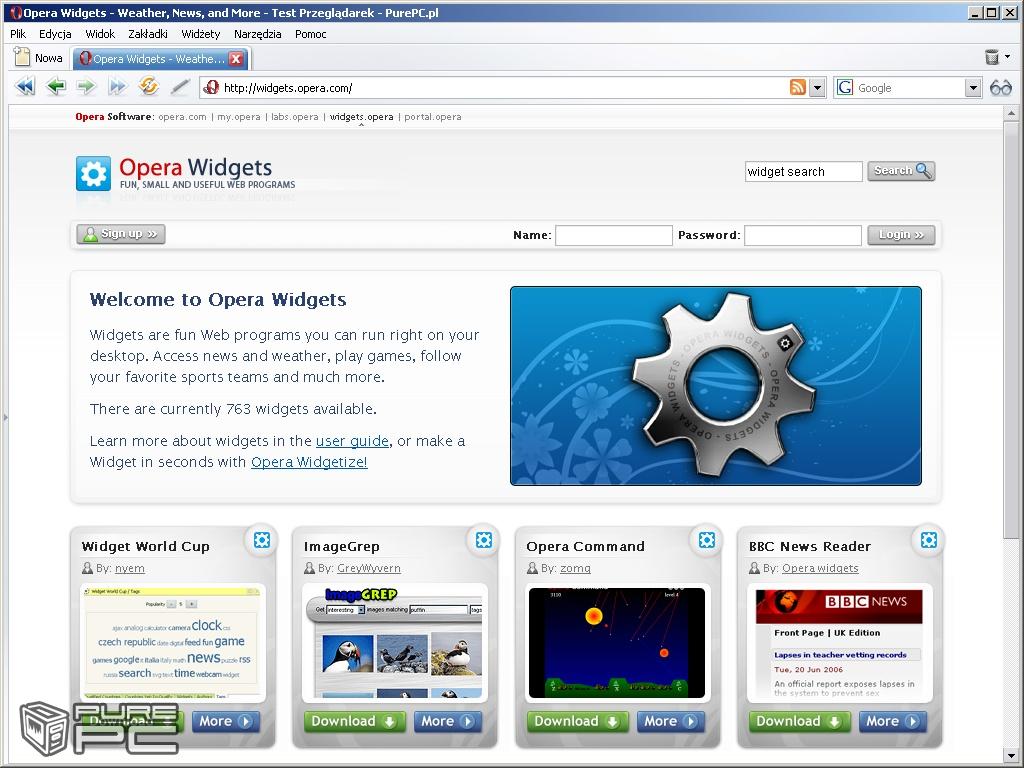1024x768 pixels.
Task: Open the Opera Widgetize! link
Action: 309,462
